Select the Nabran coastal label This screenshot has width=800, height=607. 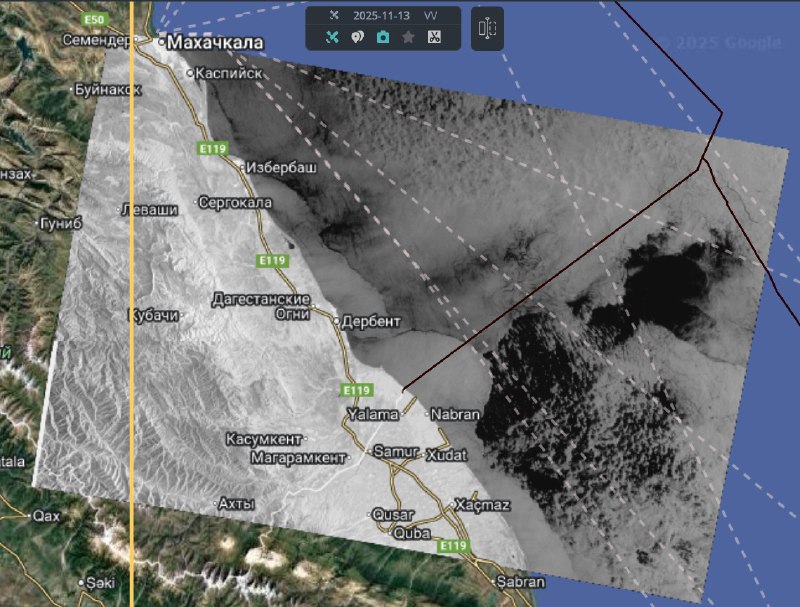pos(455,414)
